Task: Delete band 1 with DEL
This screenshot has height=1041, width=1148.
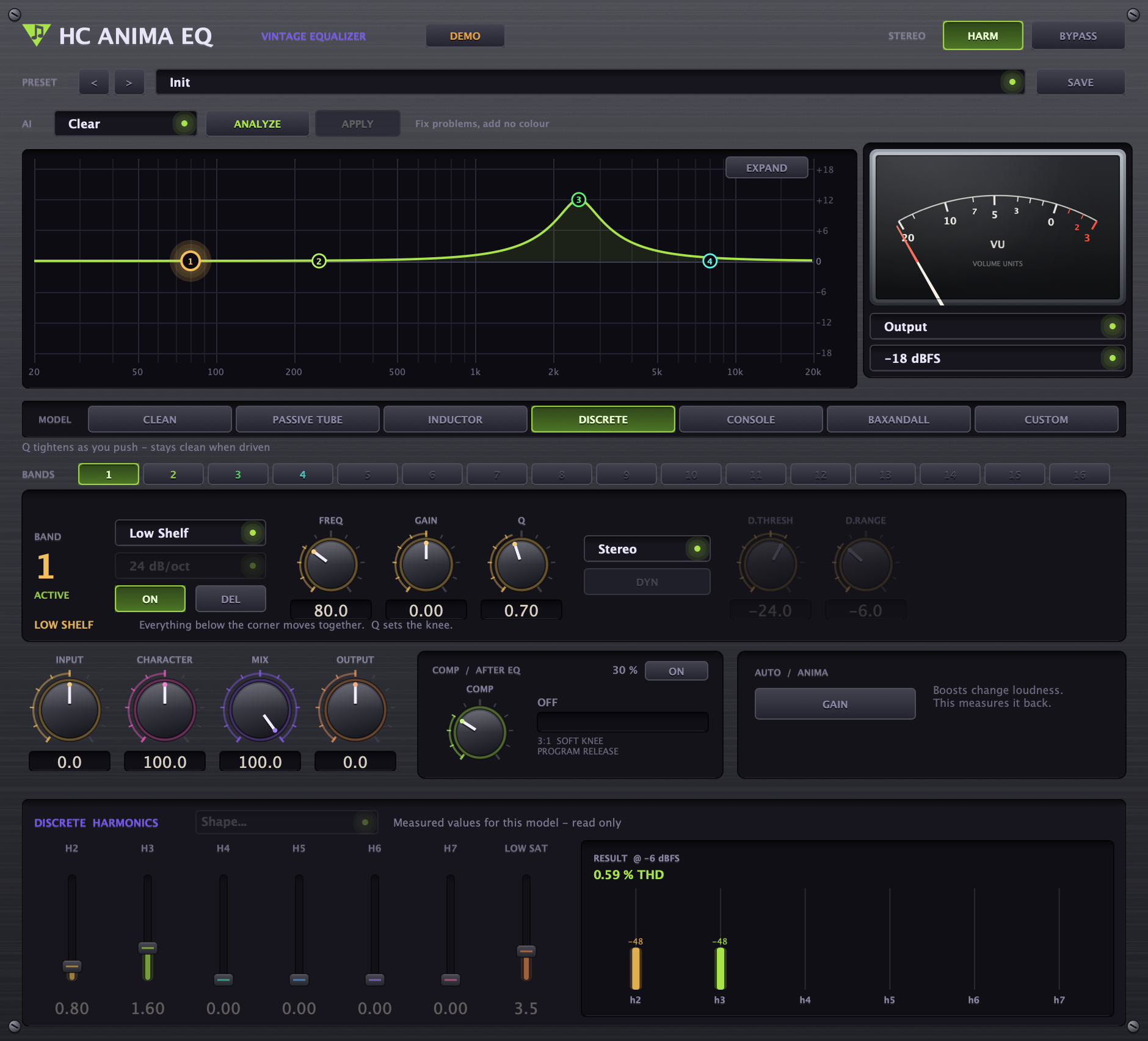Action: pos(231,599)
